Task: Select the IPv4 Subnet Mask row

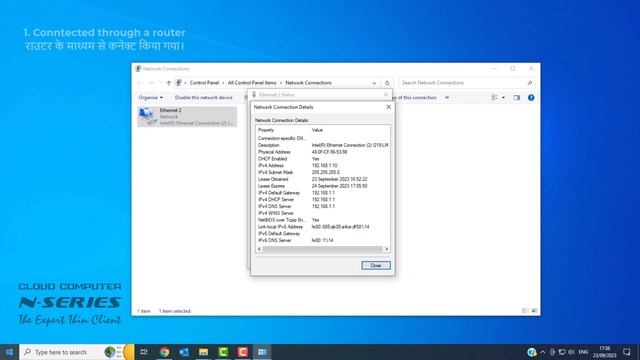Action: coord(322,172)
